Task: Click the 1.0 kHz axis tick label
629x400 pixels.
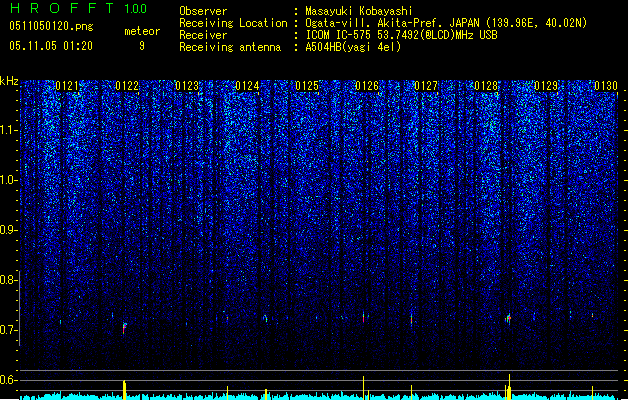Action: coord(9,181)
